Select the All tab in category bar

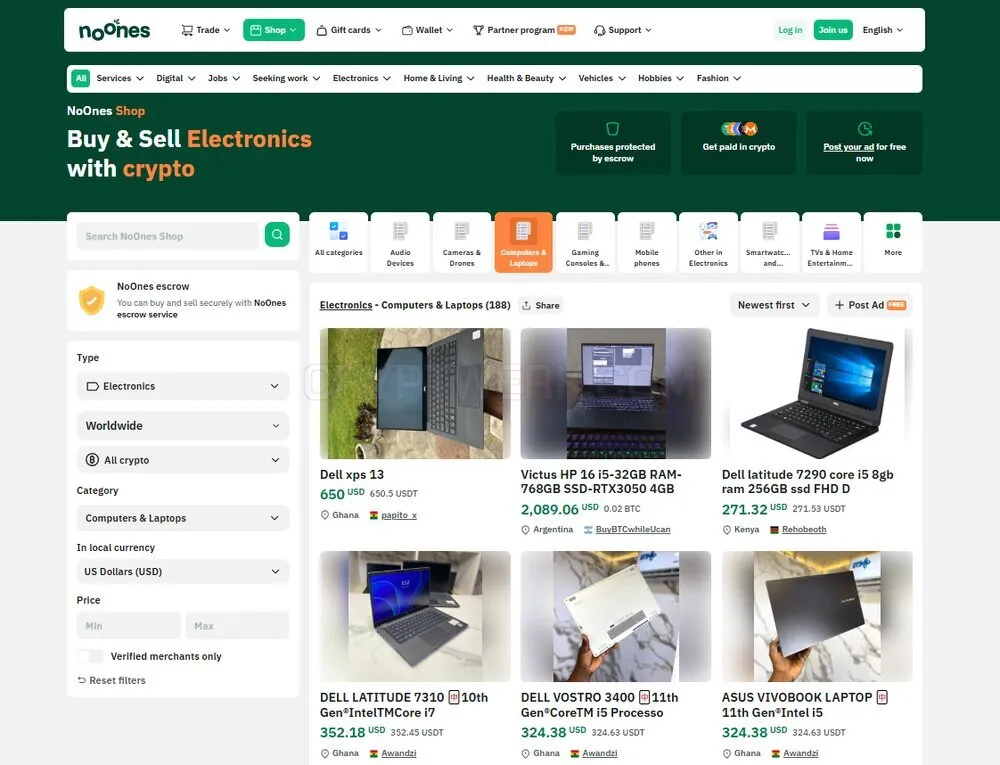point(80,78)
